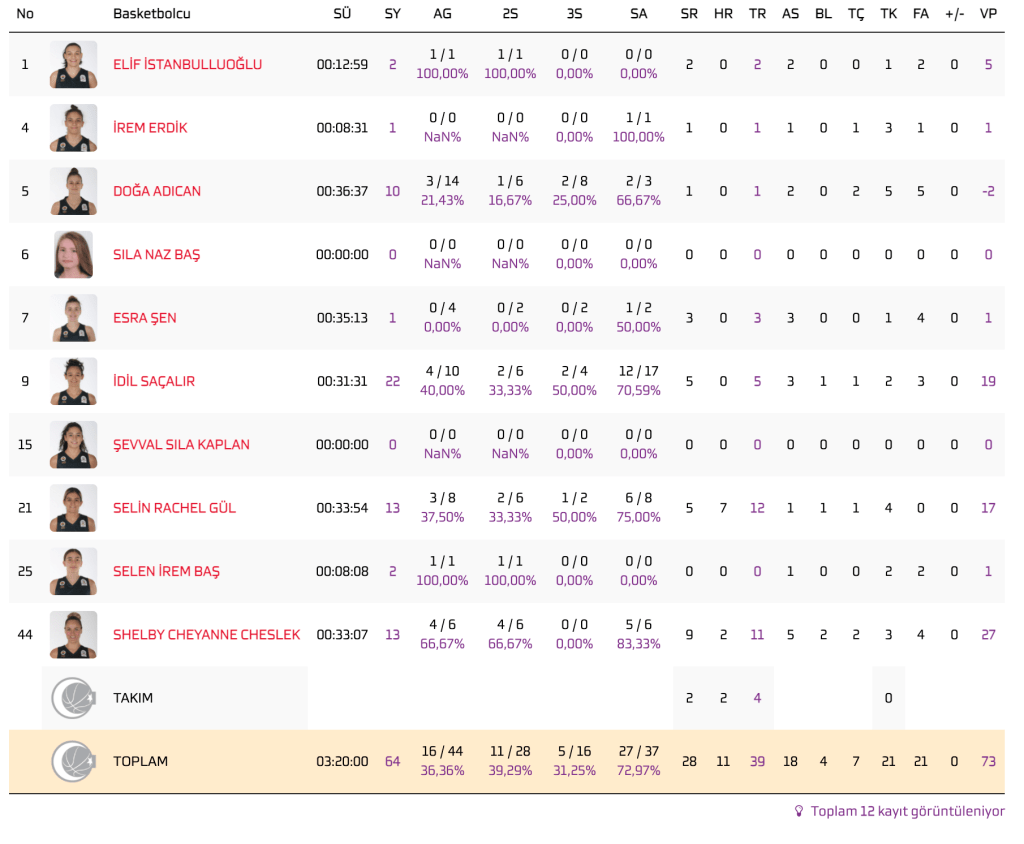
Task: Click Doğa Adıcan's player thumbnail
Action: (x=73, y=191)
